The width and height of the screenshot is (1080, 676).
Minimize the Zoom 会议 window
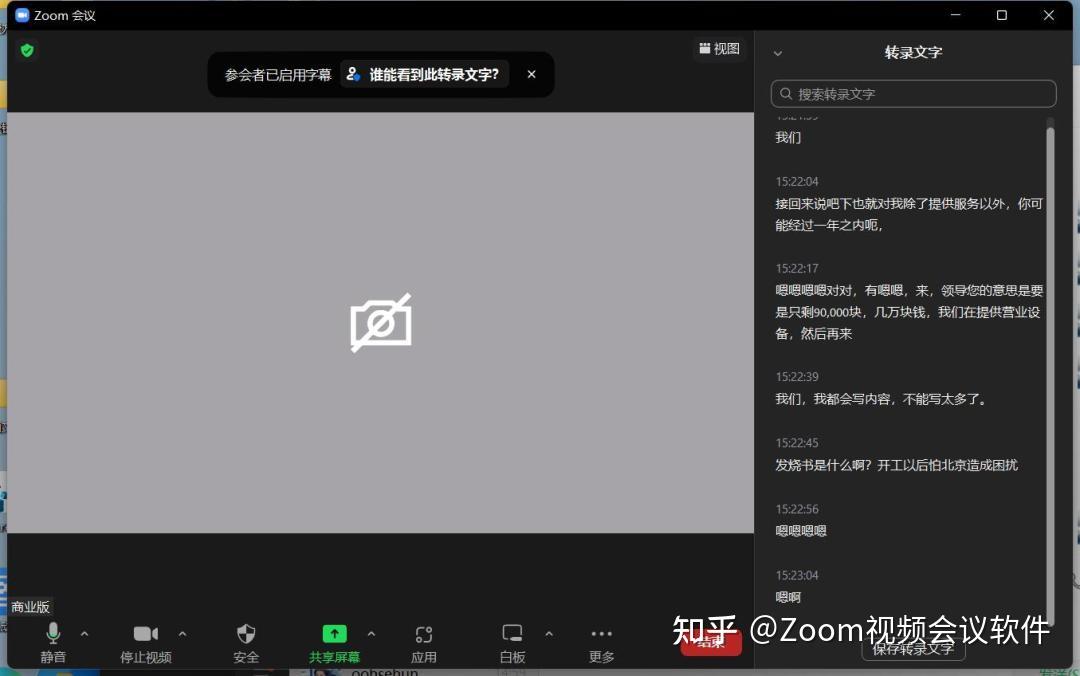coord(955,15)
